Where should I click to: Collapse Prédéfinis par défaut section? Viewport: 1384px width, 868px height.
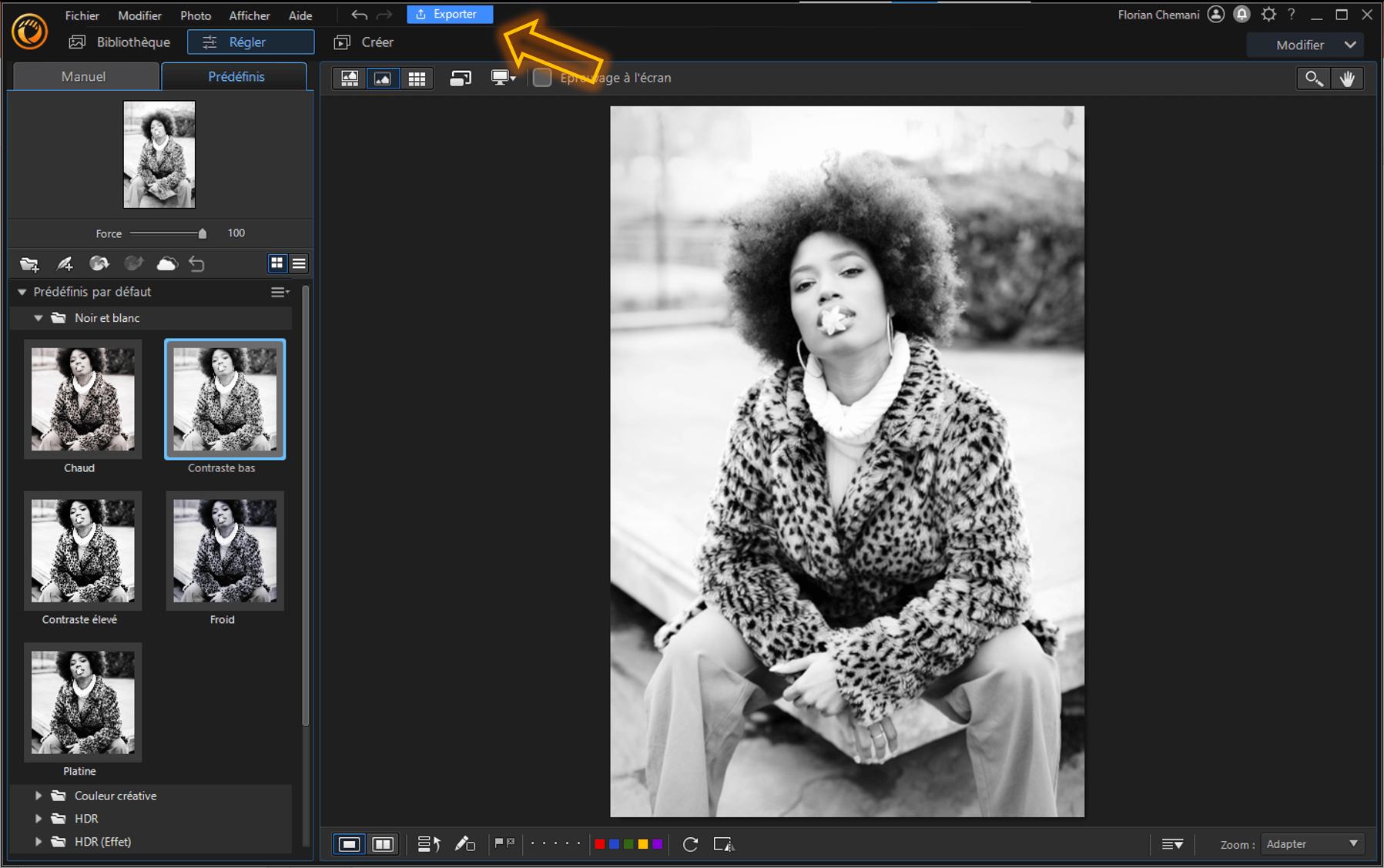click(x=22, y=292)
